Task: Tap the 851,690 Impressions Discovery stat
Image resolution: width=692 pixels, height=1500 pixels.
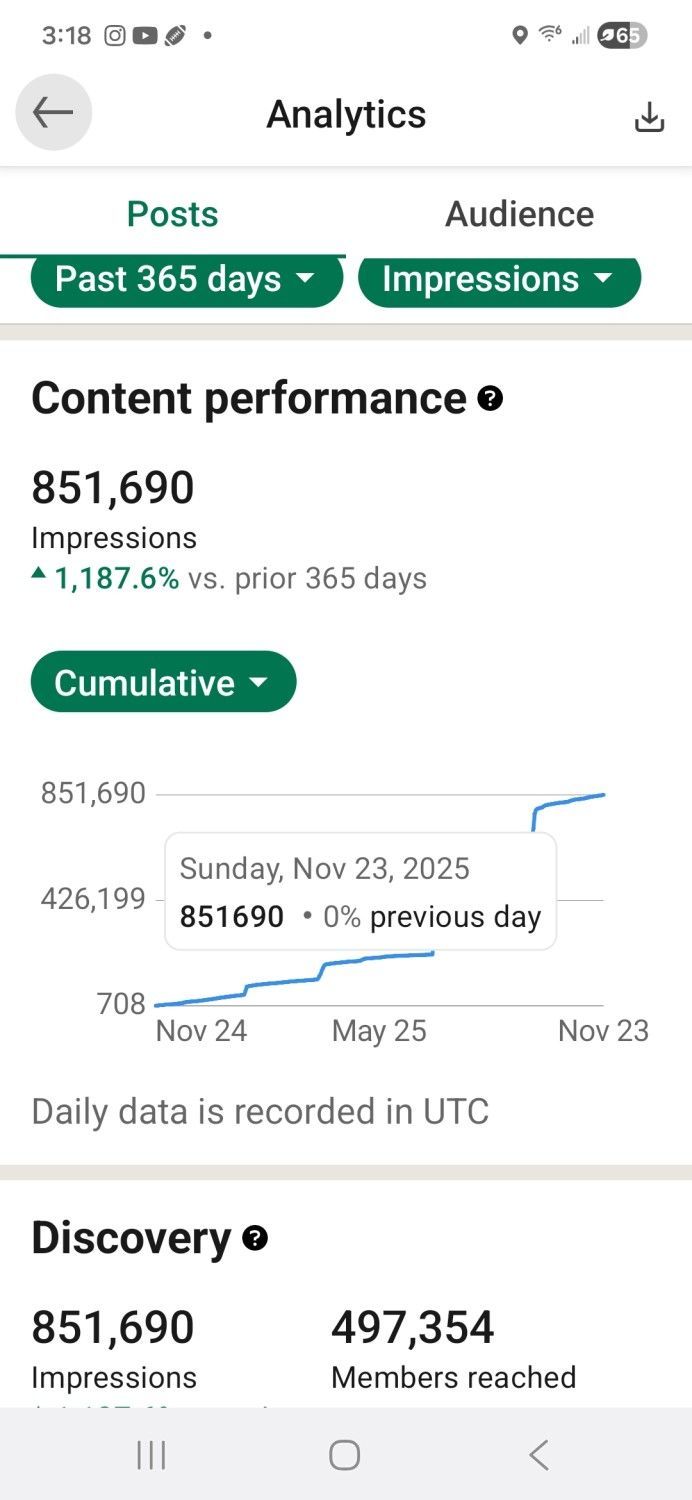Action: 113,1347
